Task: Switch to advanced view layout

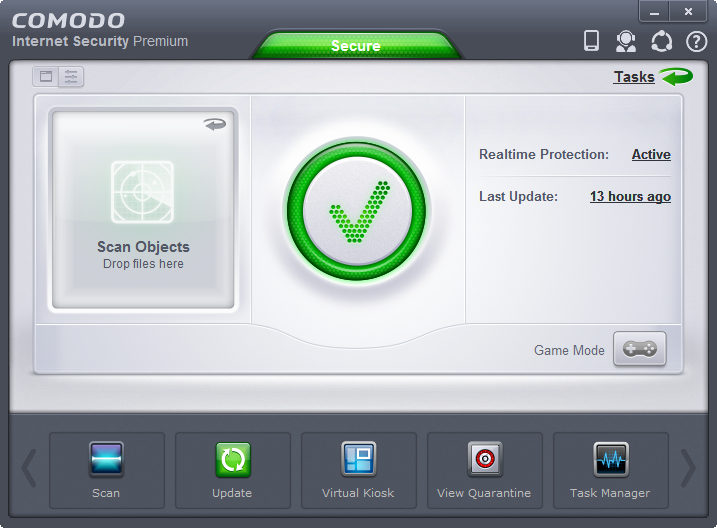Action: [71, 76]
